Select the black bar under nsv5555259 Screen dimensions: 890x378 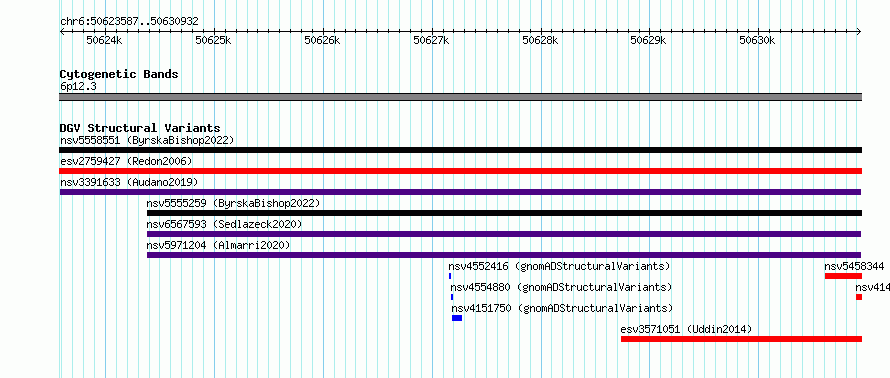(504, 213)
